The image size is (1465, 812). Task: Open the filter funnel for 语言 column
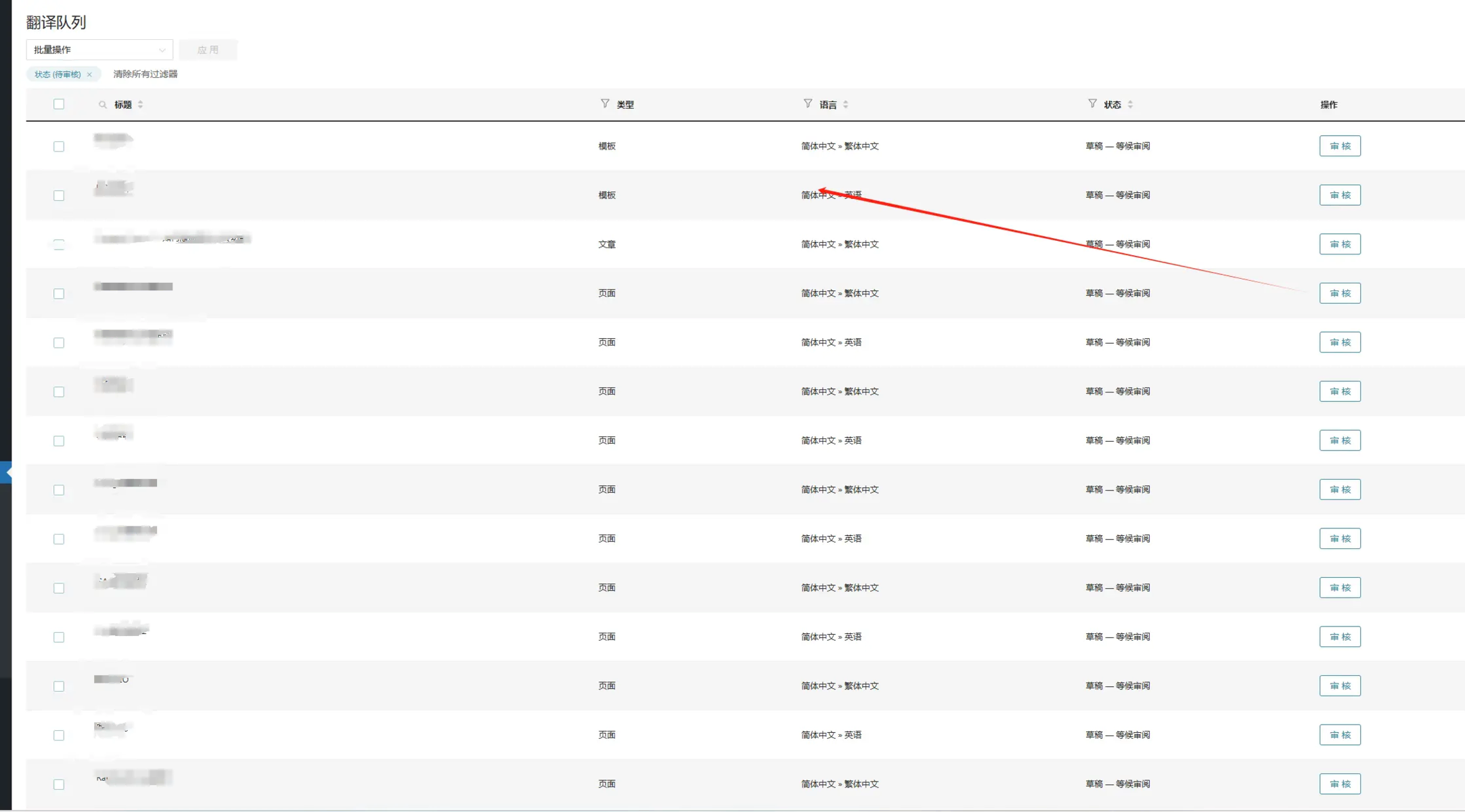point(808,104)
